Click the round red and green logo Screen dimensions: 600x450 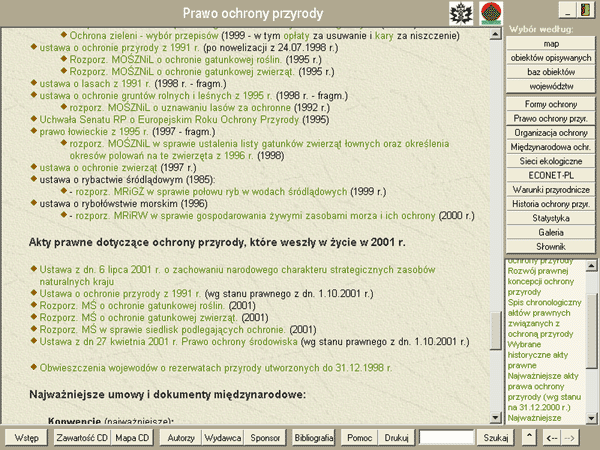click(490, 13)
